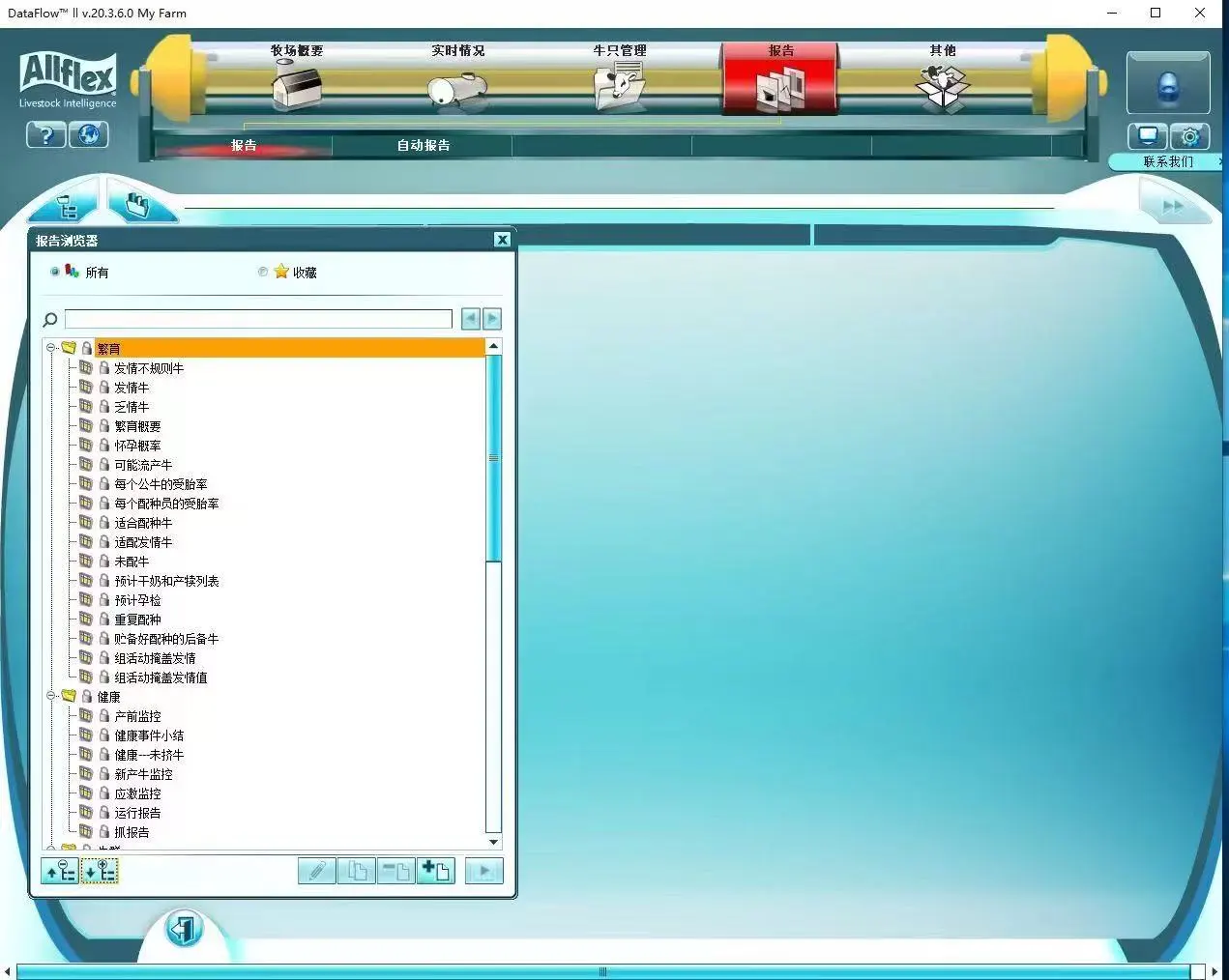Click the bottom horizontal scrollbar thumb

click(x=603, y=971)
